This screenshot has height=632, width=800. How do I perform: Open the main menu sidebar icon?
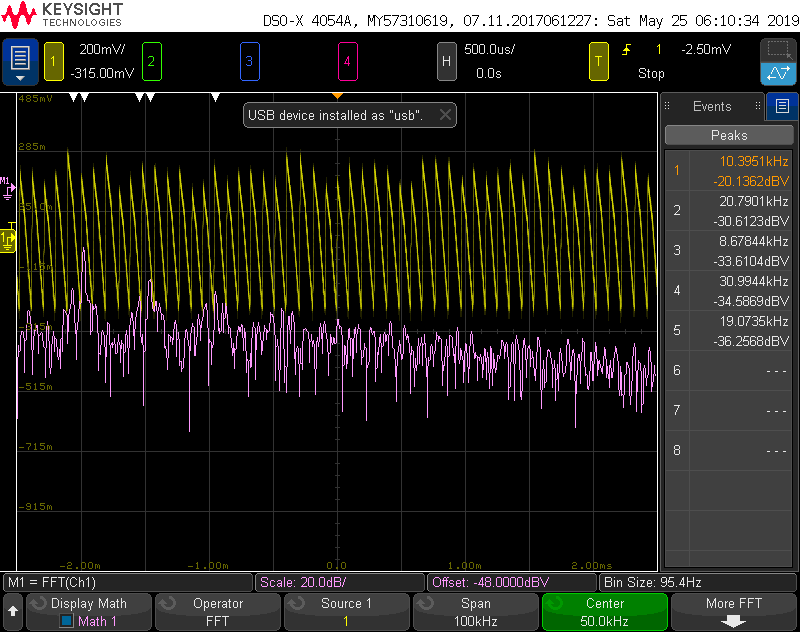click(x=20, y=61)
